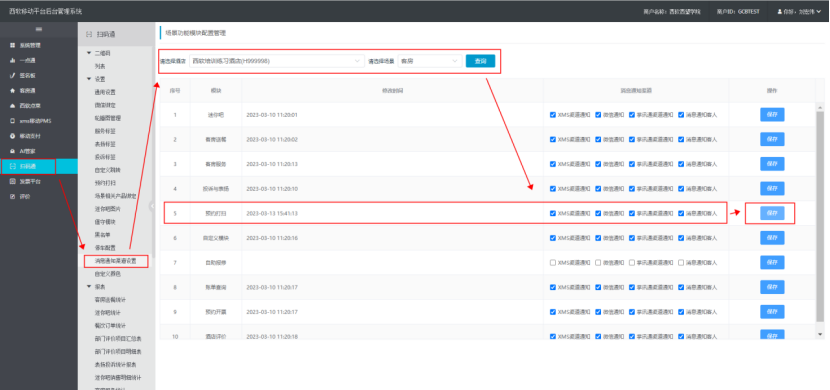Click 保存 button for row 3
830x390 pixels.
click(772, 164)
